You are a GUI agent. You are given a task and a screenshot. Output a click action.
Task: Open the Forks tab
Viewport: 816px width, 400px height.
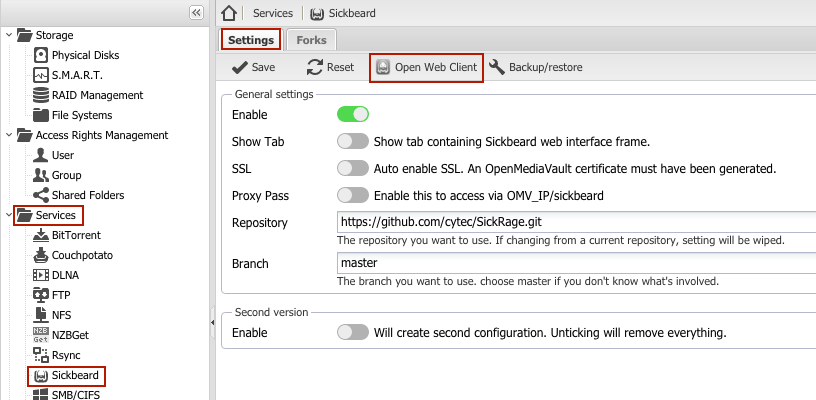point(311,40)
